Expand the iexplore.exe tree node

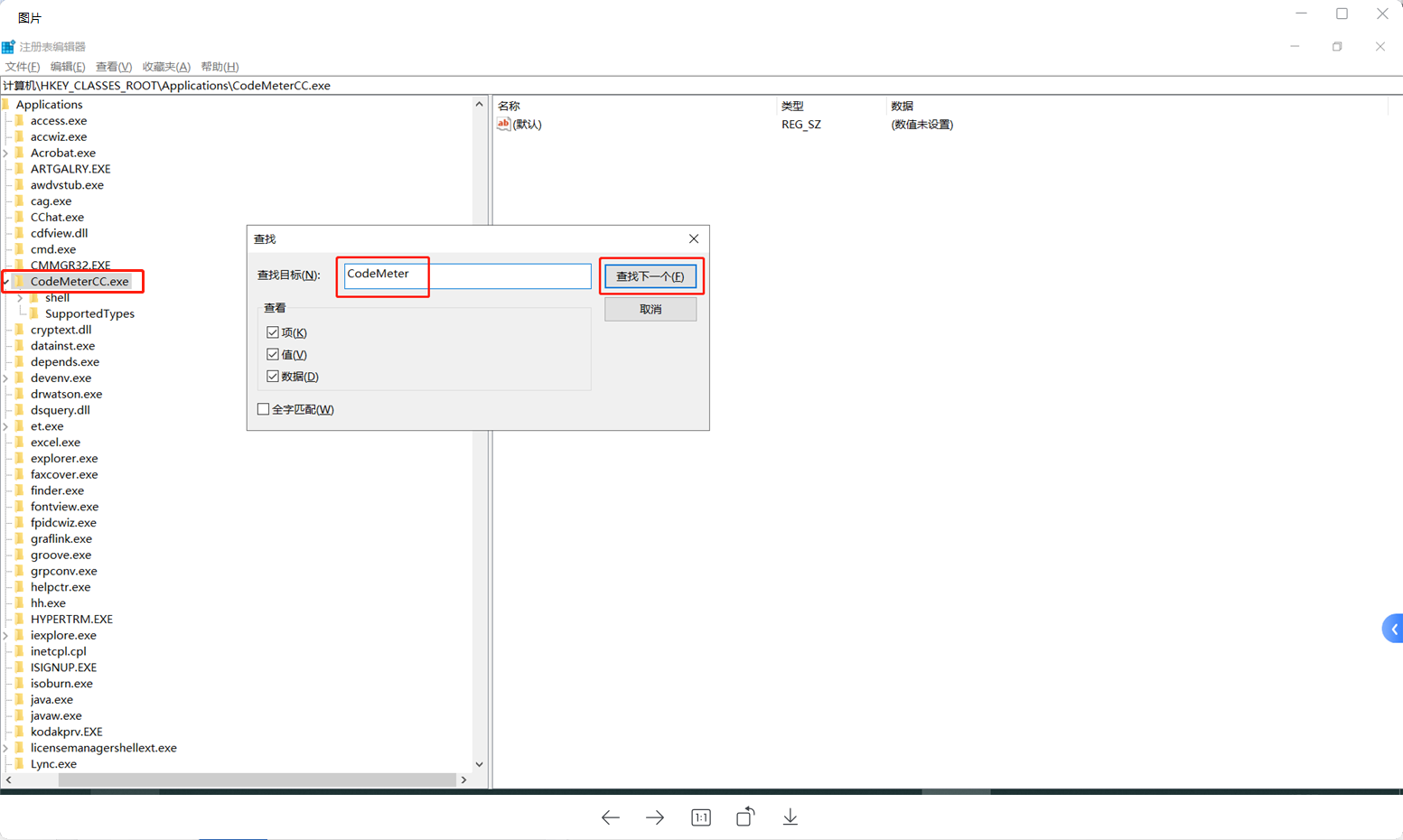(6, 636)
